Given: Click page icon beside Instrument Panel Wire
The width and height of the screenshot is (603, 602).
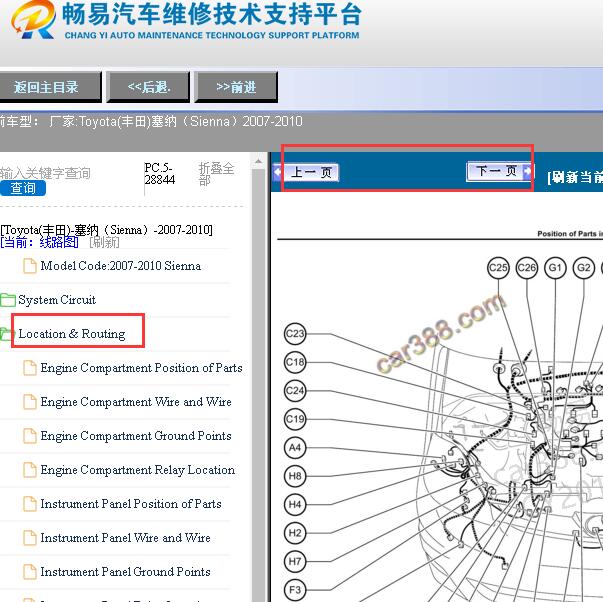Looking at the screenshot, I should pyautogui.click(x=30, y=538).
